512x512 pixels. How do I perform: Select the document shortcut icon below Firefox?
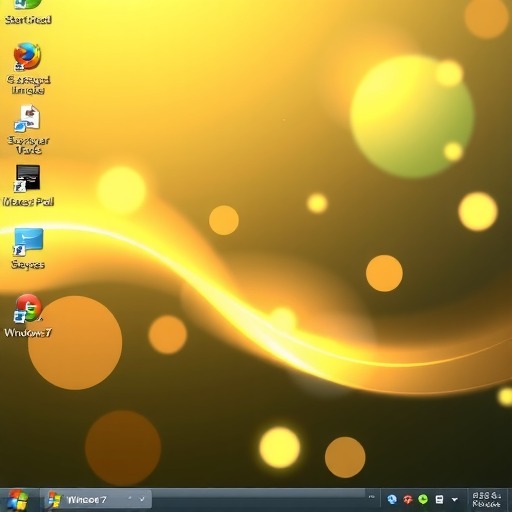click(x=27, y=118)
